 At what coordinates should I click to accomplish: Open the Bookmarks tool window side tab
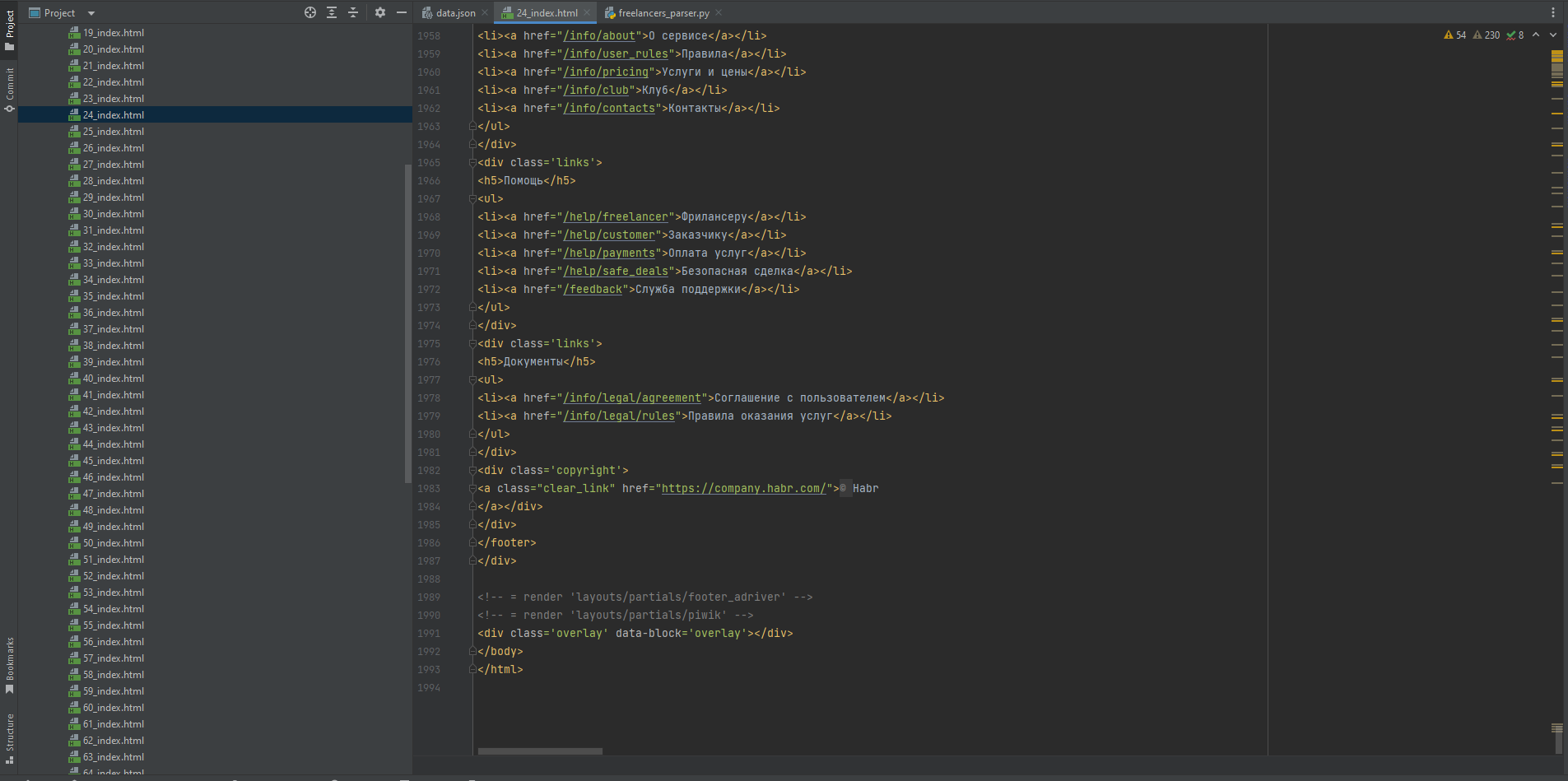(x=9, y=665)
